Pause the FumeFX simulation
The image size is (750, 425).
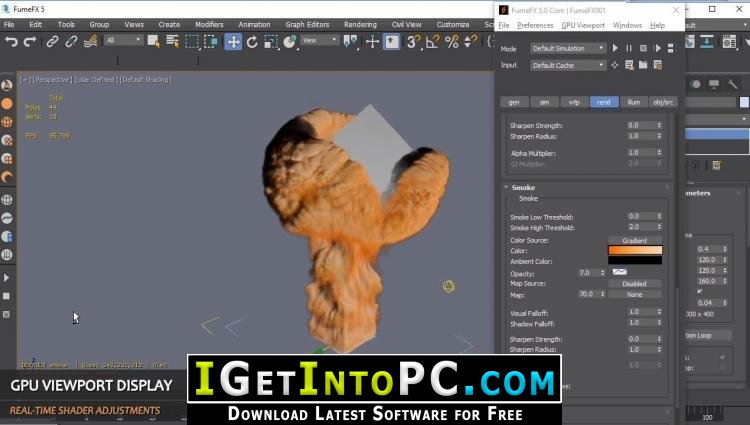click(x=629, y=48)
